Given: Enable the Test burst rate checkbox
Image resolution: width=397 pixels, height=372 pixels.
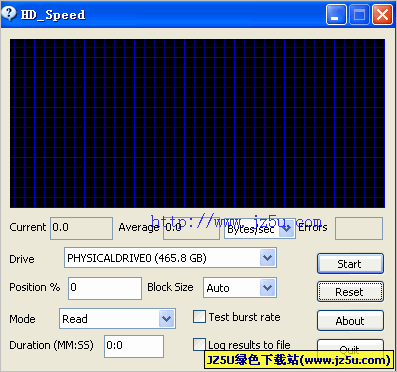Looking at the screenshot, I should tap(199, 317).
